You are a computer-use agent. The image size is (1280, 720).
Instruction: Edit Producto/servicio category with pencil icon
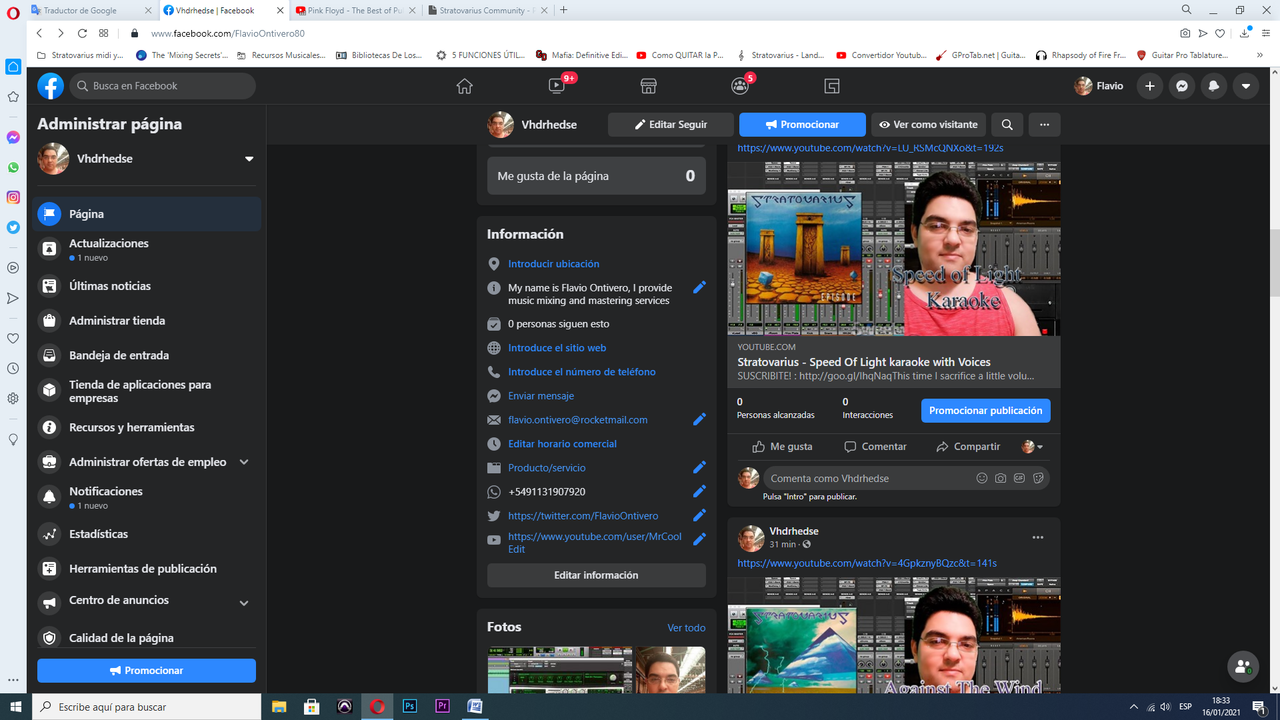699,467
